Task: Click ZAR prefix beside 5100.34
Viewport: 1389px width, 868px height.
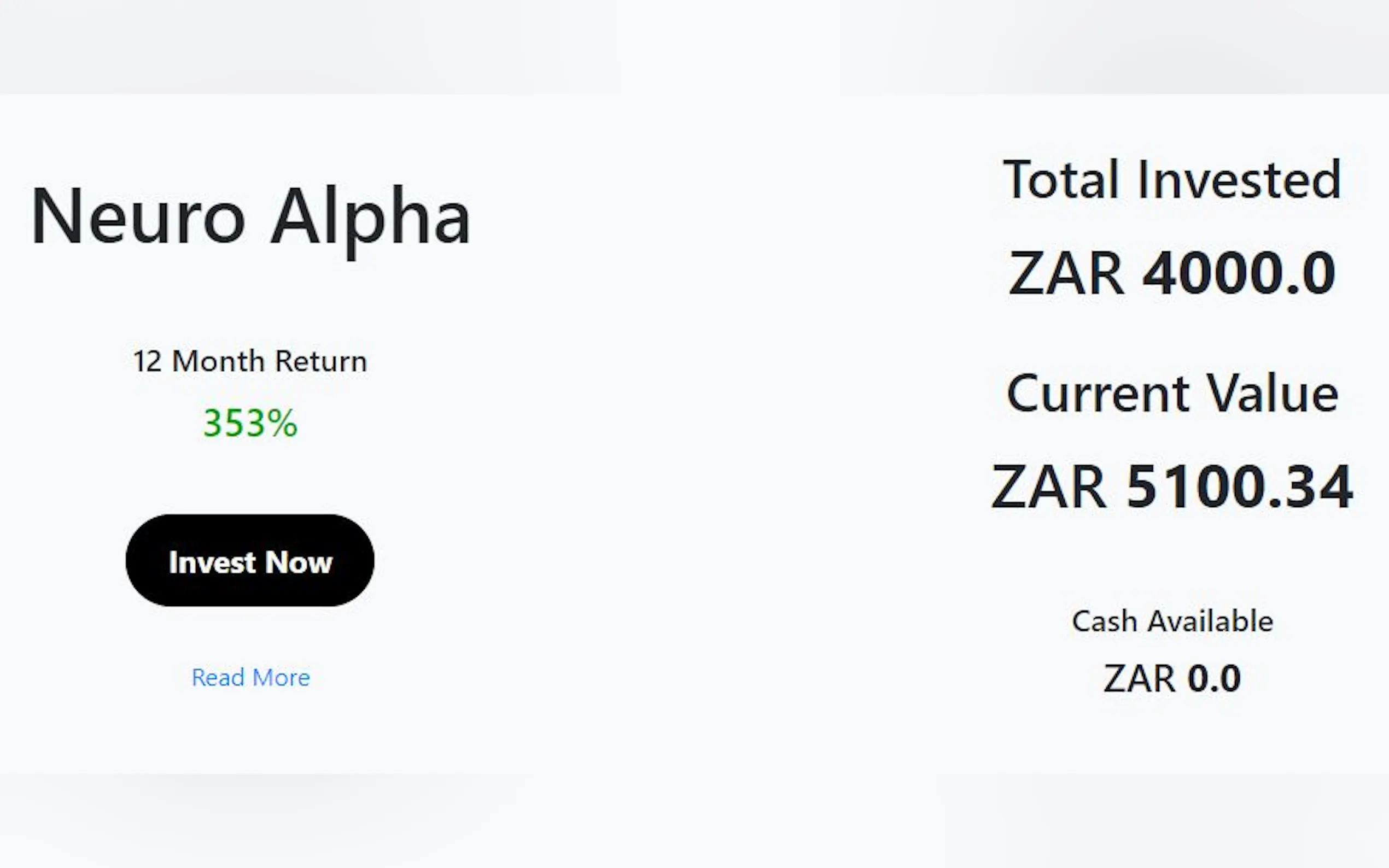Action: coord(1048,487)
